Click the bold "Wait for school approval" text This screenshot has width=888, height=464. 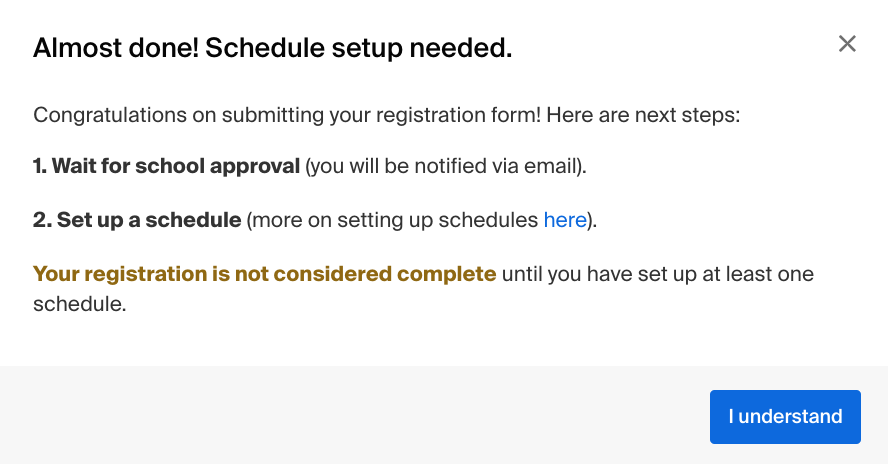pyautogui.click(x=176, y=166)
